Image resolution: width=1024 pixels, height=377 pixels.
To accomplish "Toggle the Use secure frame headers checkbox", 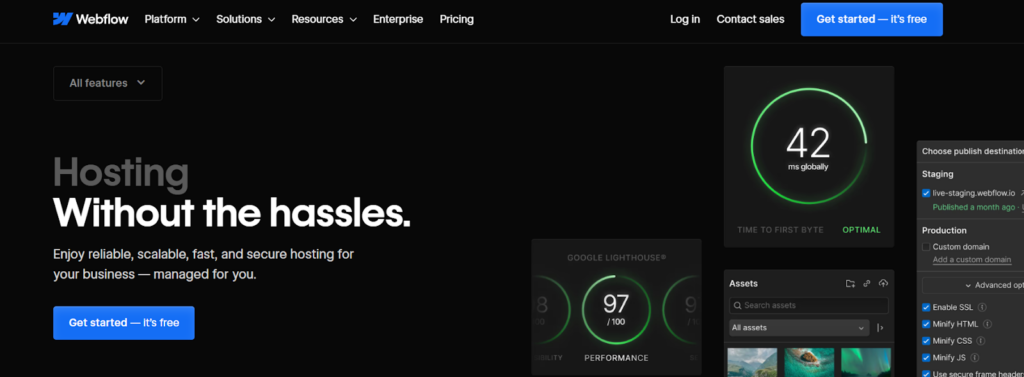I will pyautogui.click(x=926, y=374).
